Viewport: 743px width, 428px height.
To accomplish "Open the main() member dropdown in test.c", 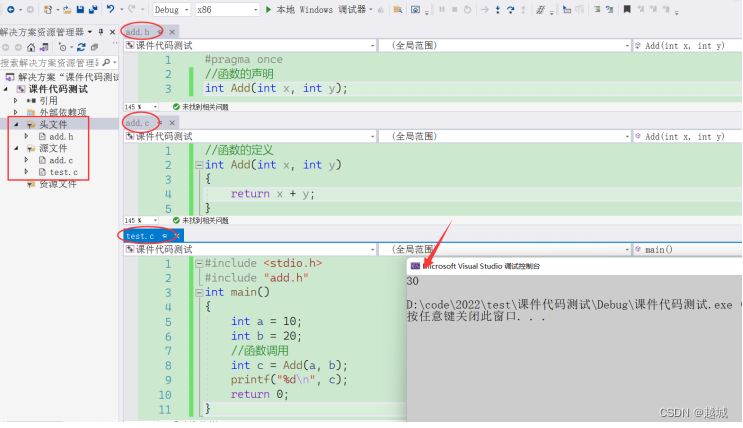I will pos(688,249).
